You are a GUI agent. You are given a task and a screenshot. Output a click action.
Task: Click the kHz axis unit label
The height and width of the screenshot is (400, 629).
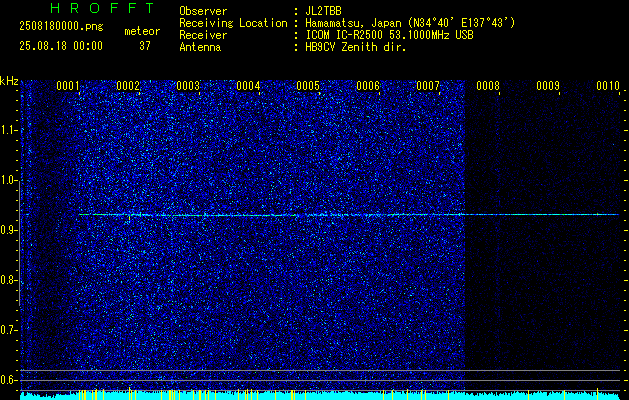9,81
